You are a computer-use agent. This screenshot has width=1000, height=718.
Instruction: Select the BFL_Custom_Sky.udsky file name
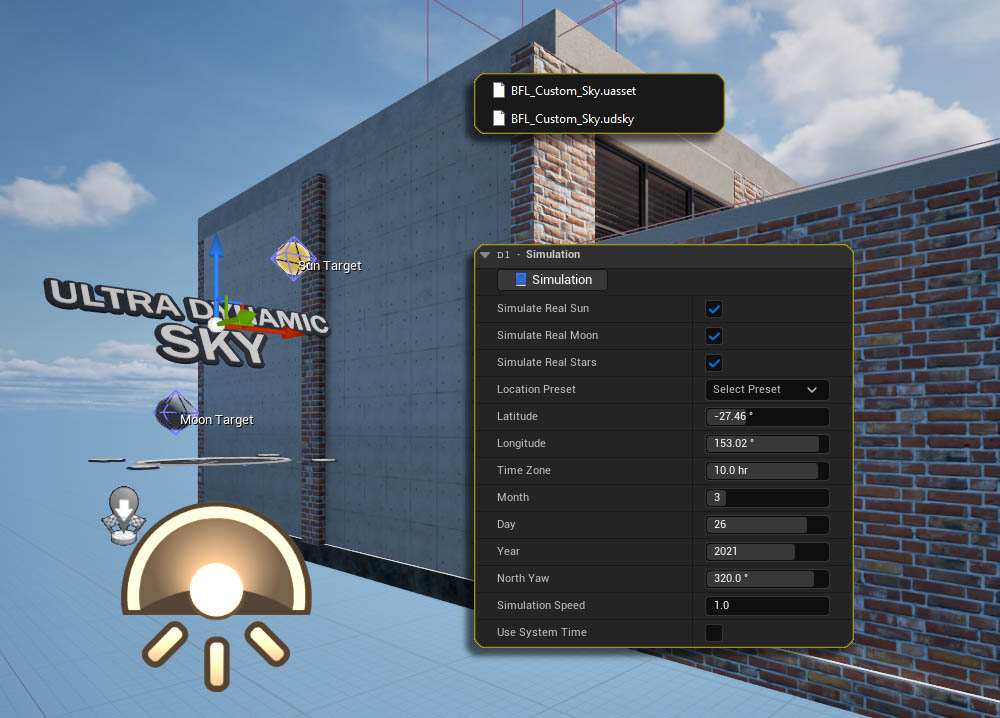[572, 119]
